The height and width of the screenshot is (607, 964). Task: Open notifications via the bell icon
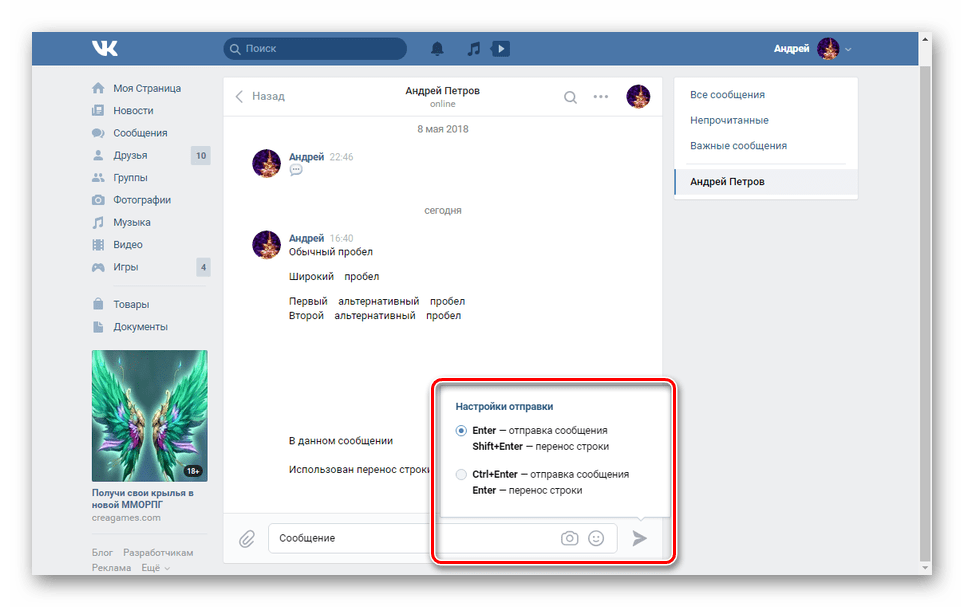pos(438,47)
